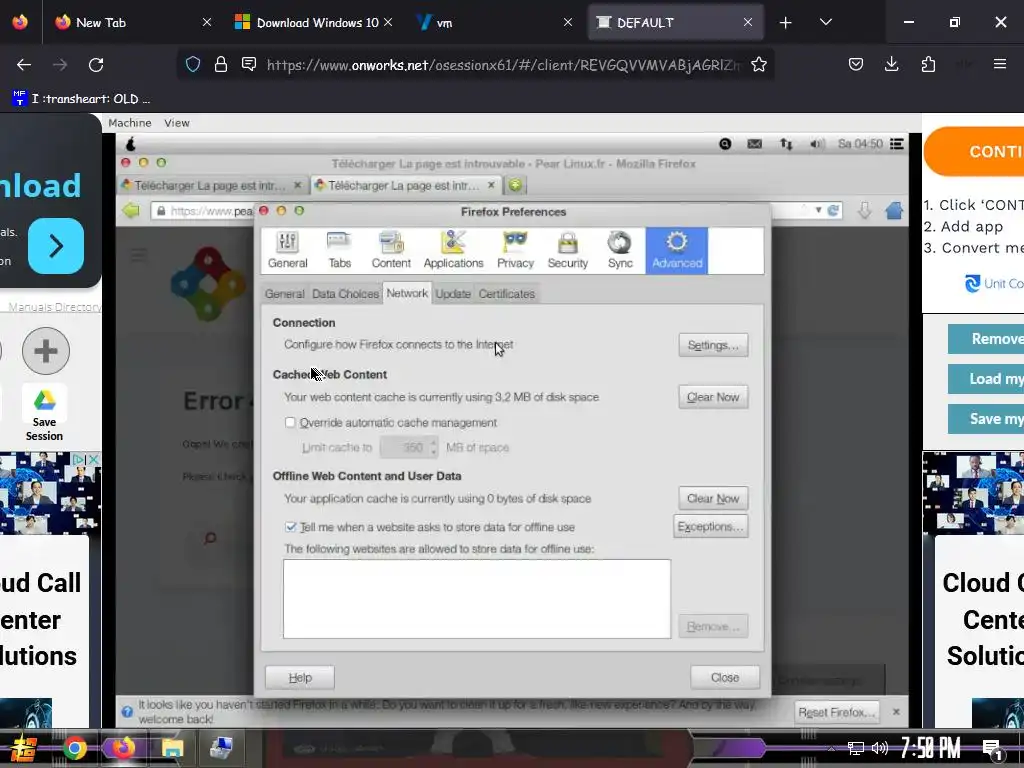Close the Firefox Preferences dialog
Image resolution: width=1024 pixels, height=768 pixels.
[x=725, y=678]
